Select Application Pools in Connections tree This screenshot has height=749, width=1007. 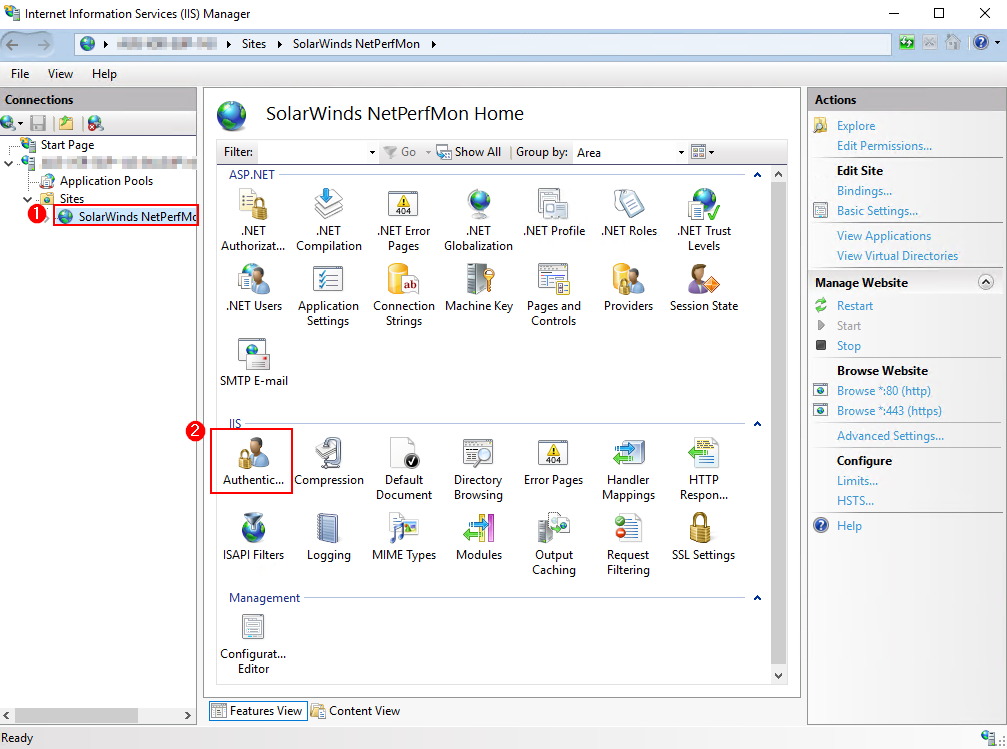pyautogui.click(x=106, y=181)
